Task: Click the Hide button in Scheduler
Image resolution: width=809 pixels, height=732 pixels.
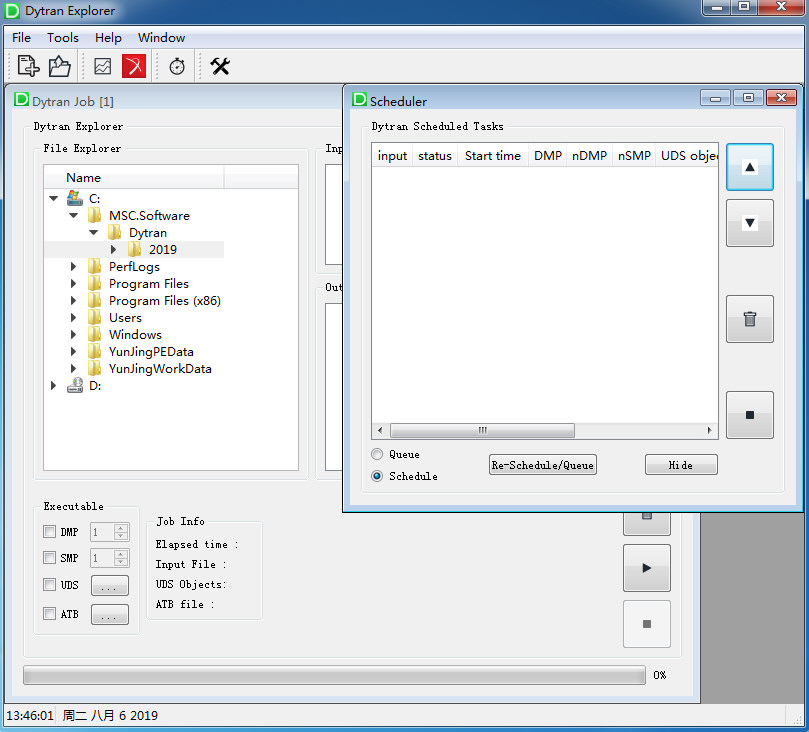Action: [x=680, y=465]
